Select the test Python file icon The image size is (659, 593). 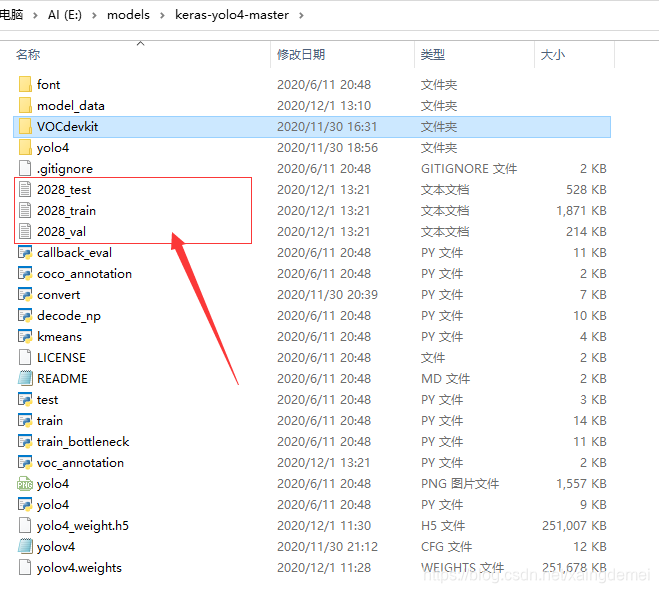click(x=25, y=399)
